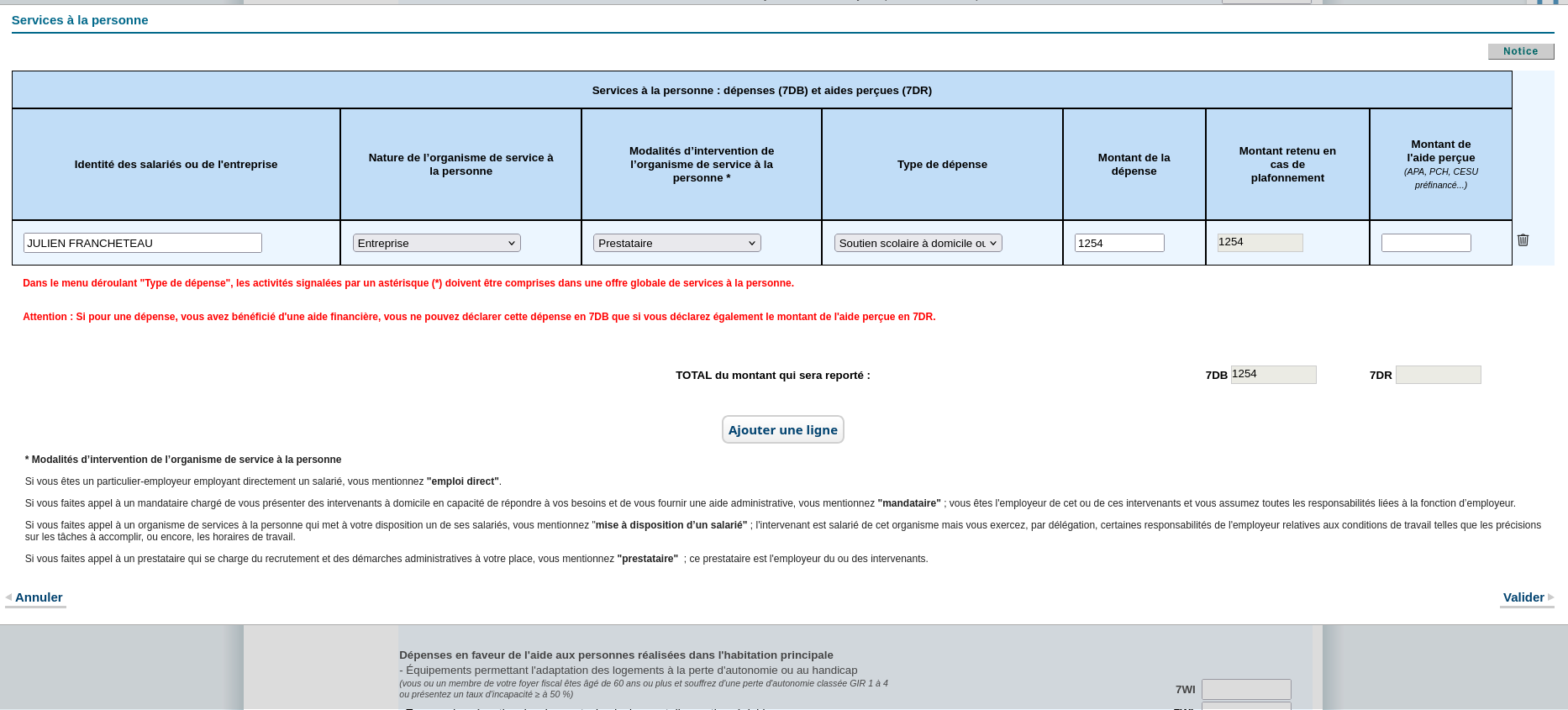
Task: Click the identity field containing JULIEN FRANCHETEAU
Action: (x=143, y=243)
